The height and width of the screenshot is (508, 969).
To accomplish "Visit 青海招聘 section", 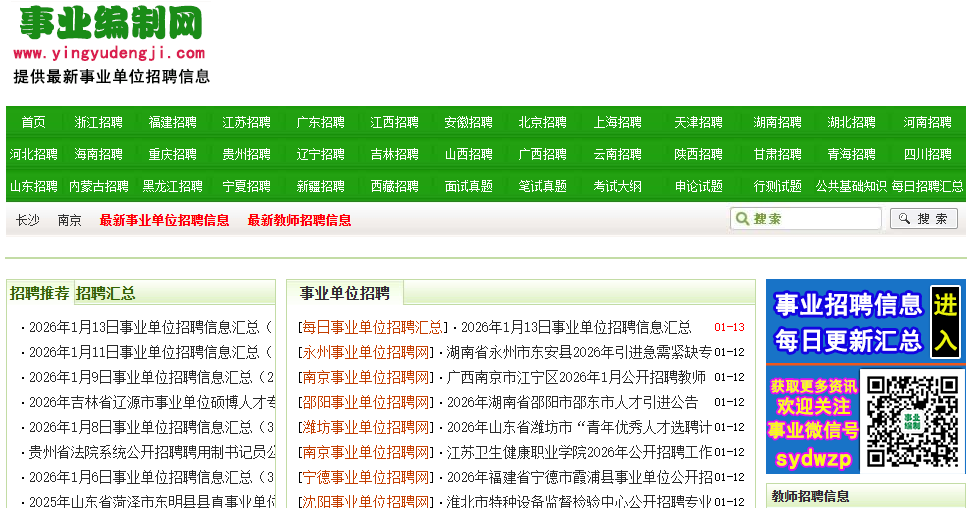I will click(852, 155).
